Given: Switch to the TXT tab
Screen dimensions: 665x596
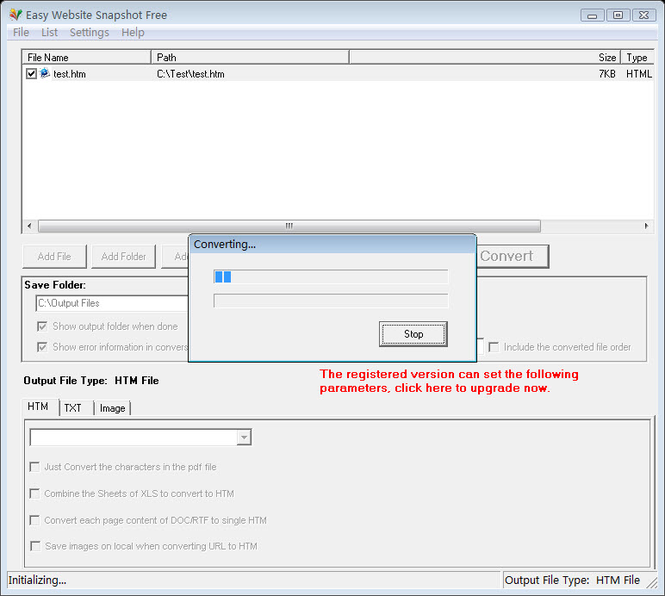Looking at the screenshot, I should click(x=73, y=408).
